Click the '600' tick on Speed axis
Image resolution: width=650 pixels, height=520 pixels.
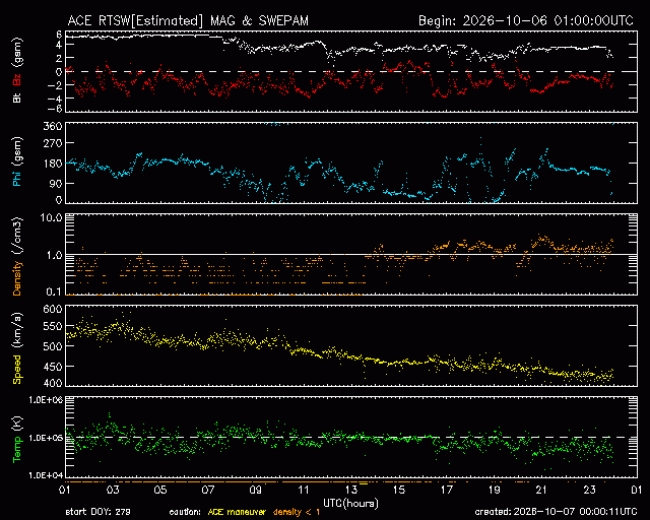[53, 309]
